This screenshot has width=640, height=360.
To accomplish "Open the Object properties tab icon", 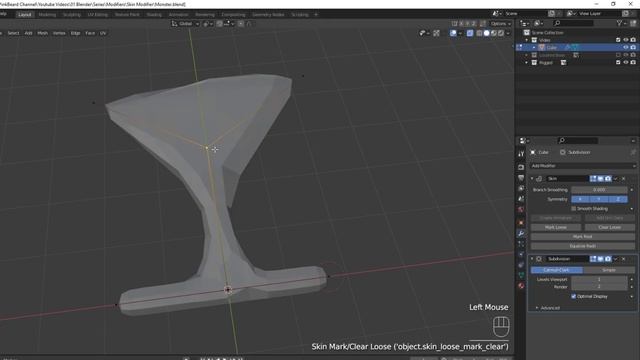I will tap(521, 223).
